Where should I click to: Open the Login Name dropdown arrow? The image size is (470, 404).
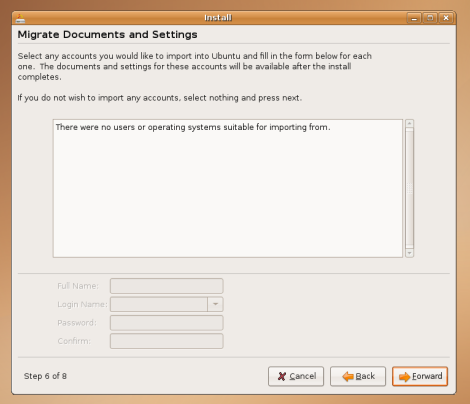coord(215,304)
